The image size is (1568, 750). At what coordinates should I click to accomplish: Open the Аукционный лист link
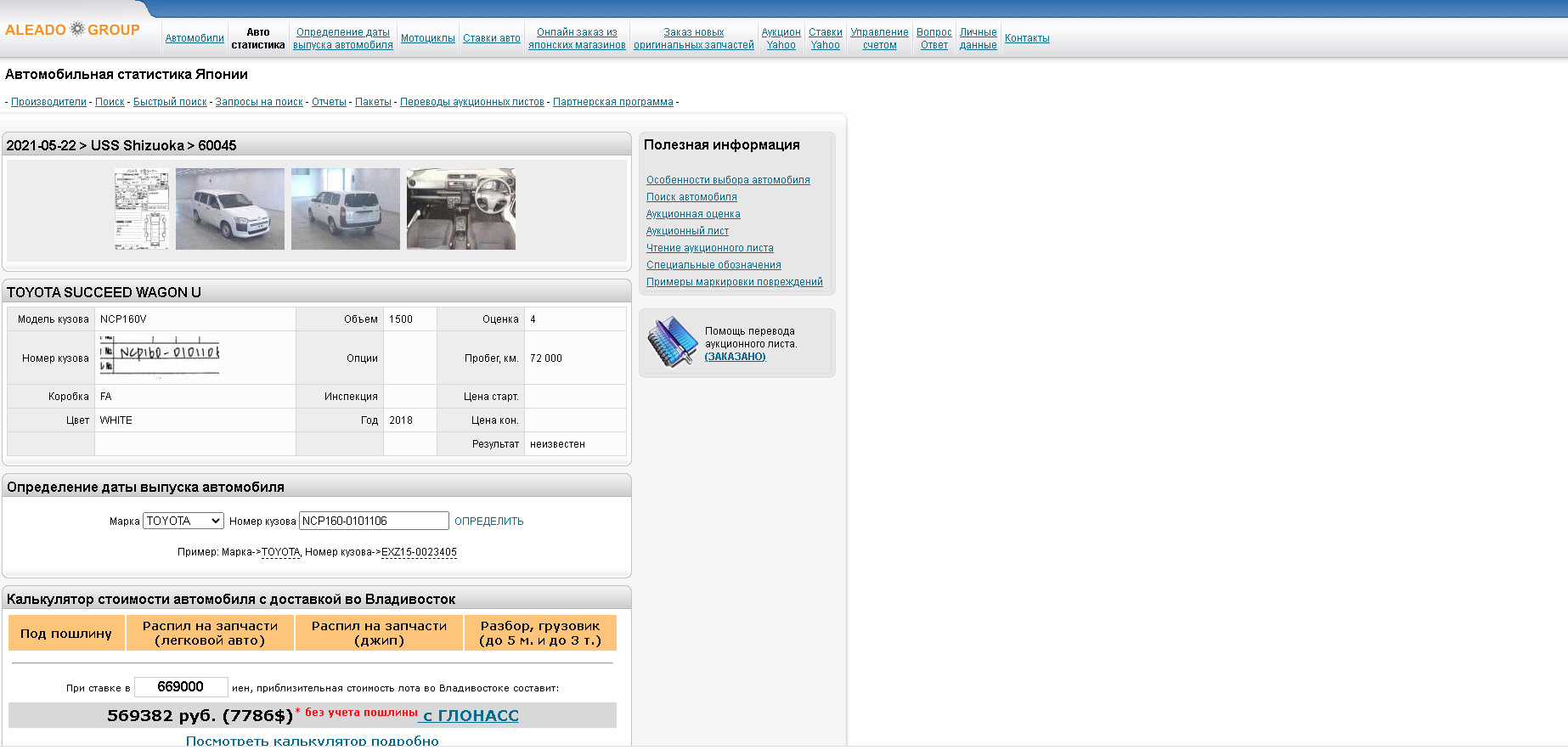click(687, 231)
